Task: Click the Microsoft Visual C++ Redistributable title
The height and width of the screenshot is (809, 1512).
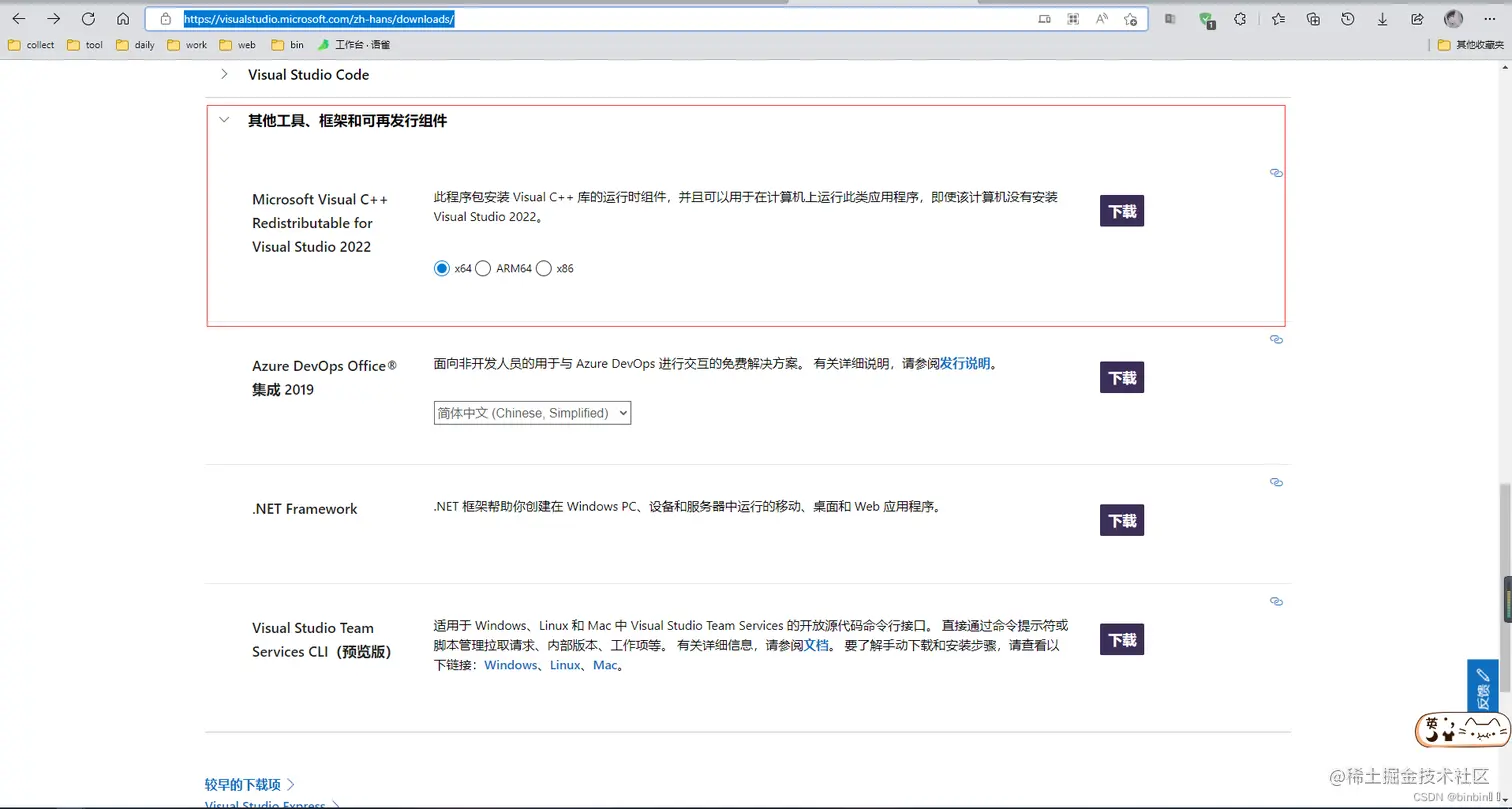Action: click(320, 223)
